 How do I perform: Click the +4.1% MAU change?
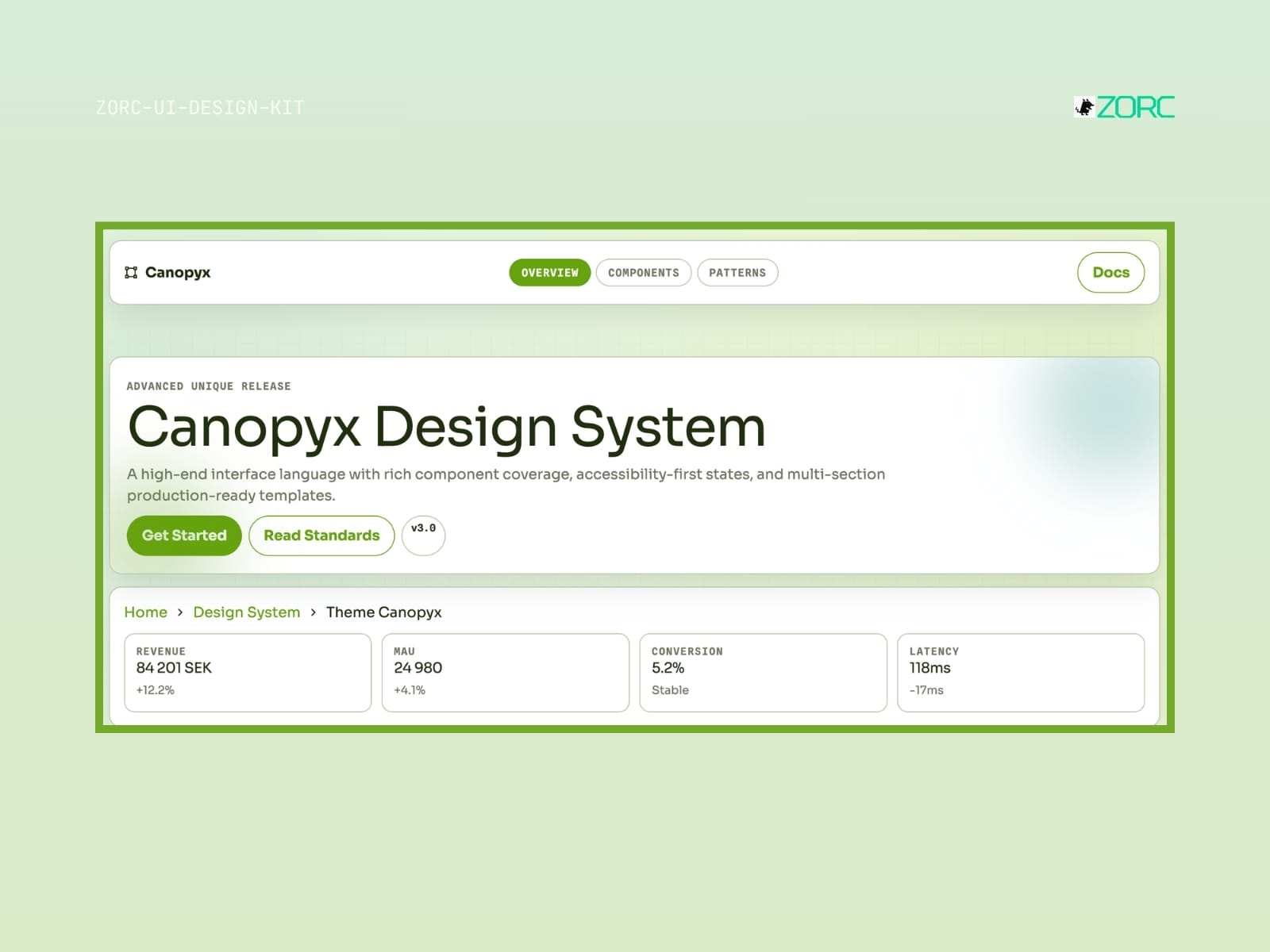tap(410, 690)
